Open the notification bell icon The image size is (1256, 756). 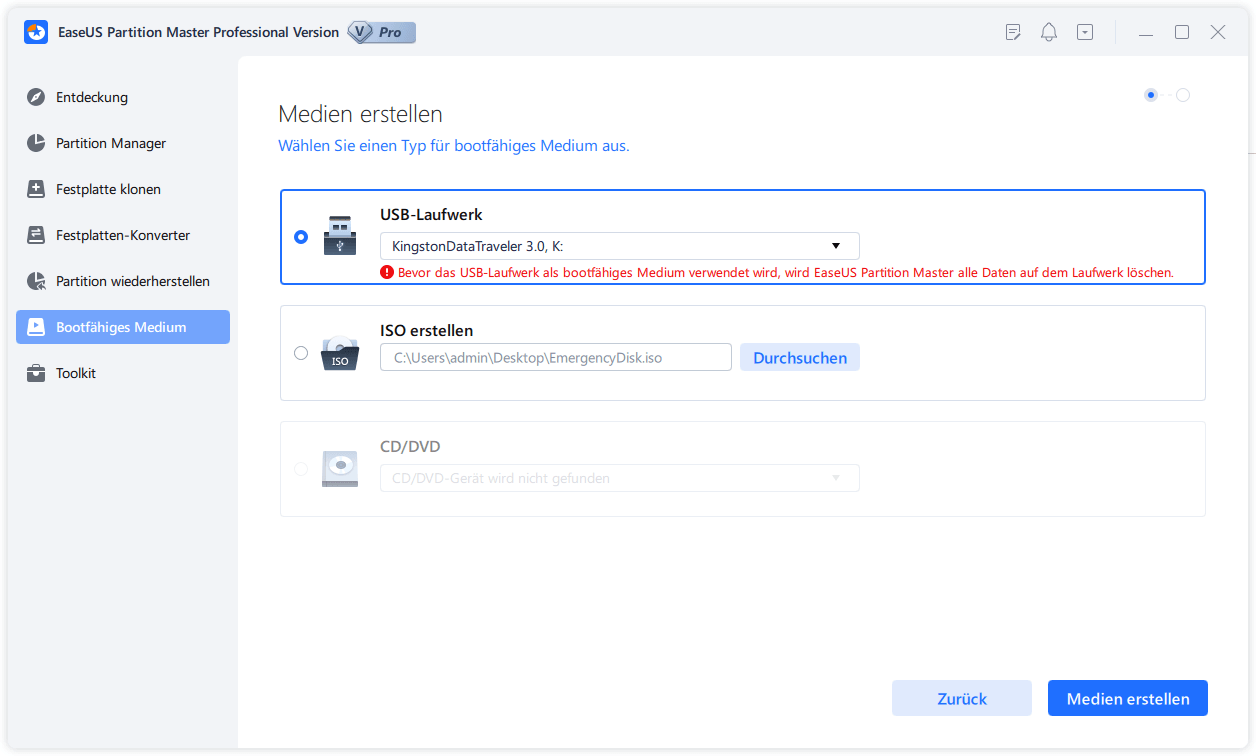point(1049,32)
